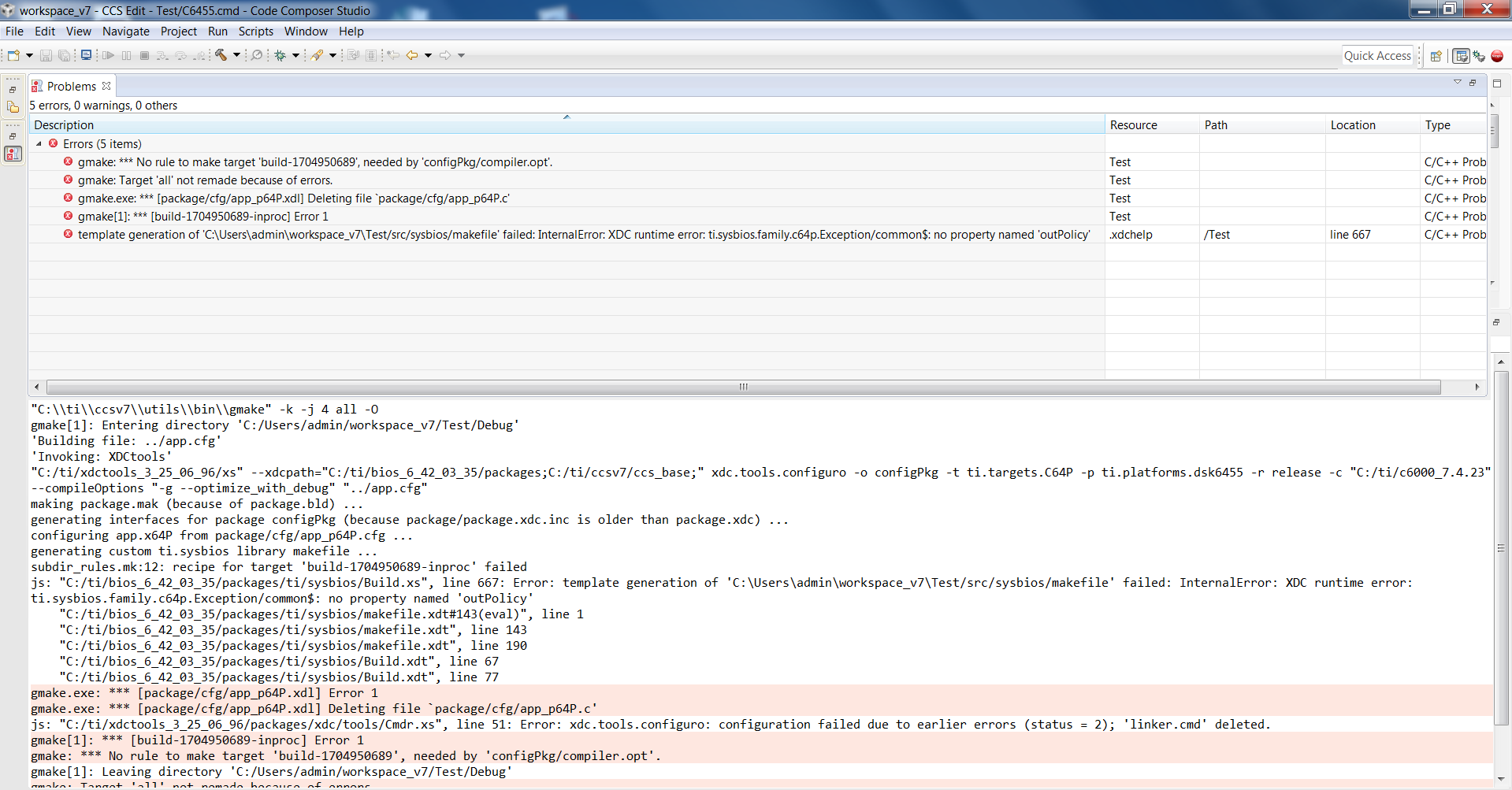Click the red Simple mode round icon
This screenshot has width=1512, height=790.
[x=1497, y=56]
